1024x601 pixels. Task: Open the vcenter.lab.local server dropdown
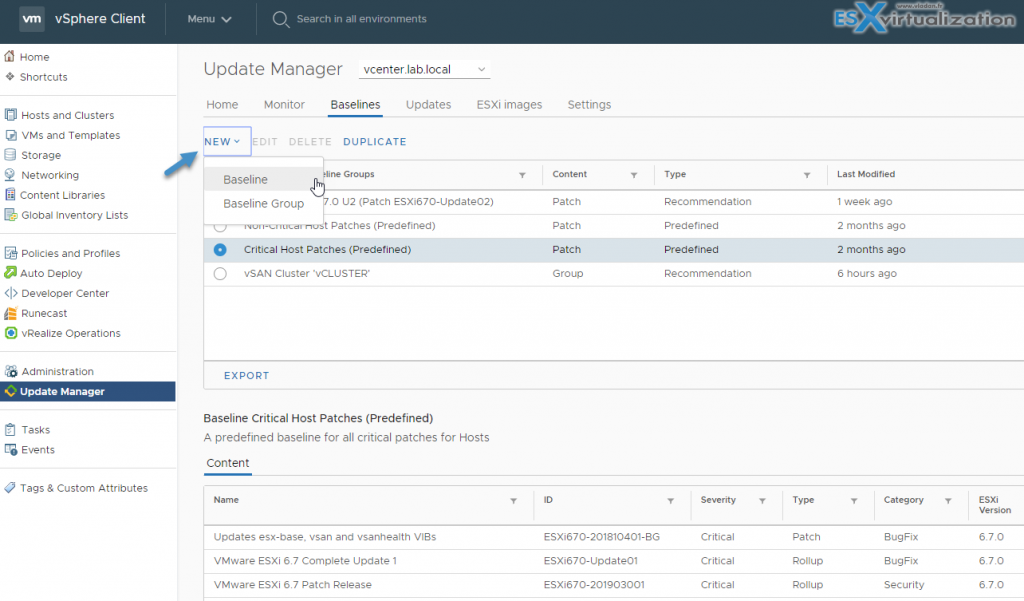pyautogui.click(x=424, y=69)
